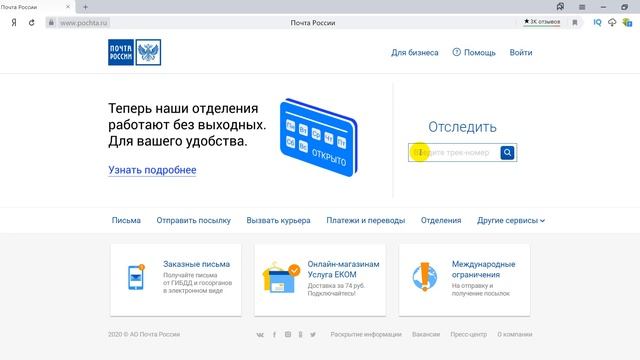Click the www.pochta.ru address bar
The width and height of the screenshot is (640, 360).
[x=84, y=23]
